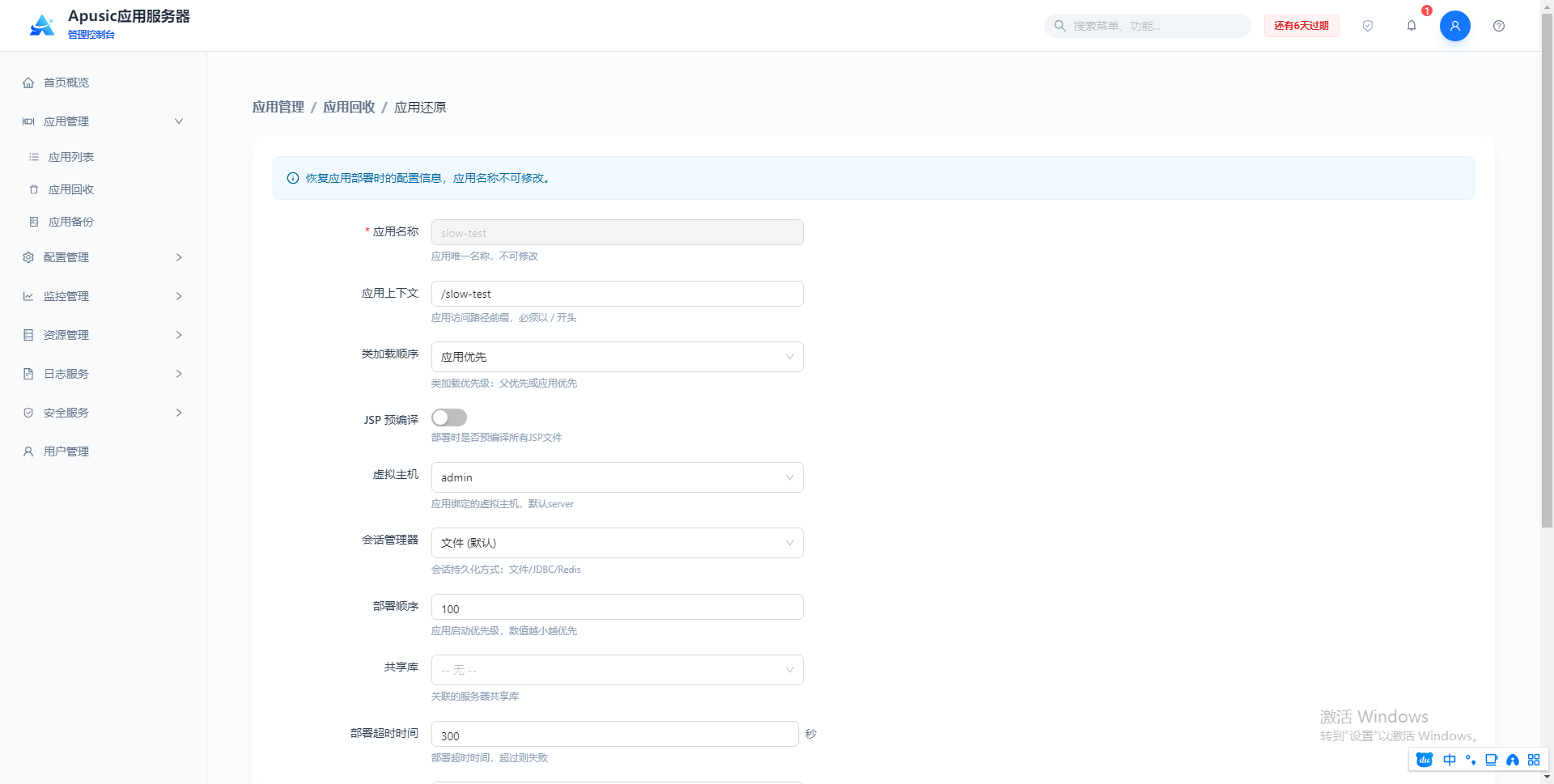
Task: Click the search magnifier icon
Action: [1059, 26]
